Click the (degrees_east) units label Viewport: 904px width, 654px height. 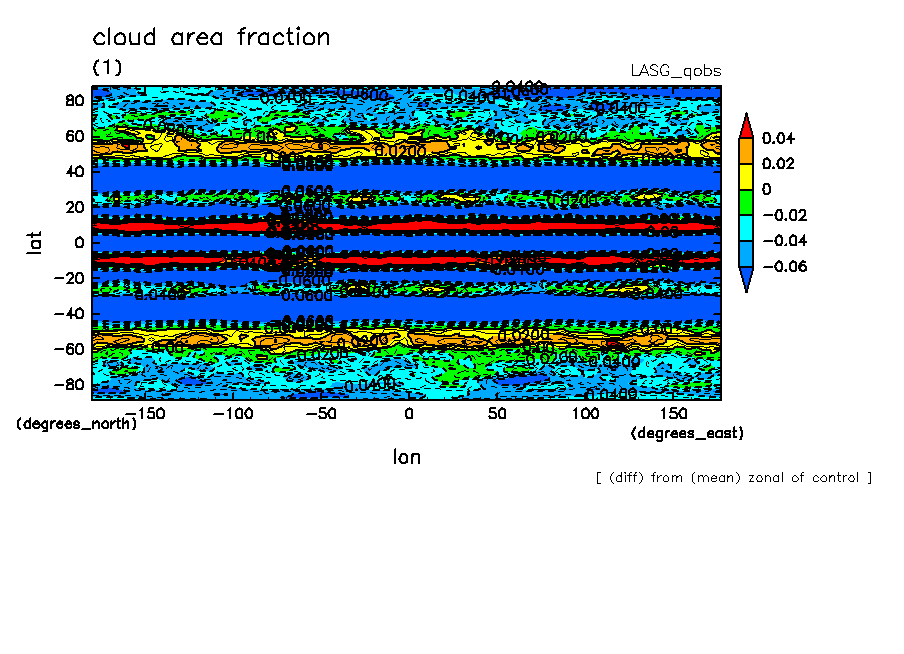[x=687, y=433]
